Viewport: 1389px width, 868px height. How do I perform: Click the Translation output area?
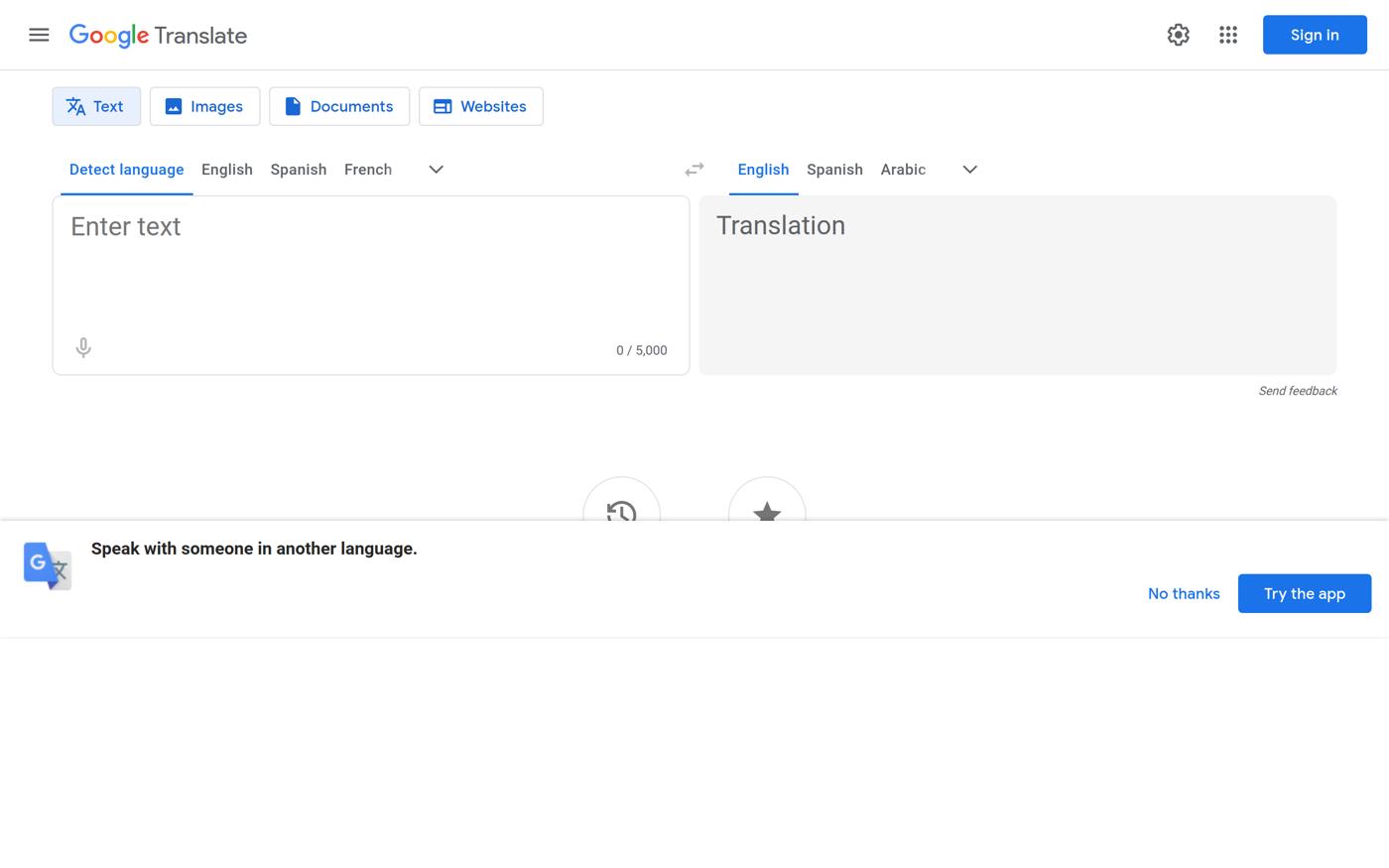[x=1018, y=286]
